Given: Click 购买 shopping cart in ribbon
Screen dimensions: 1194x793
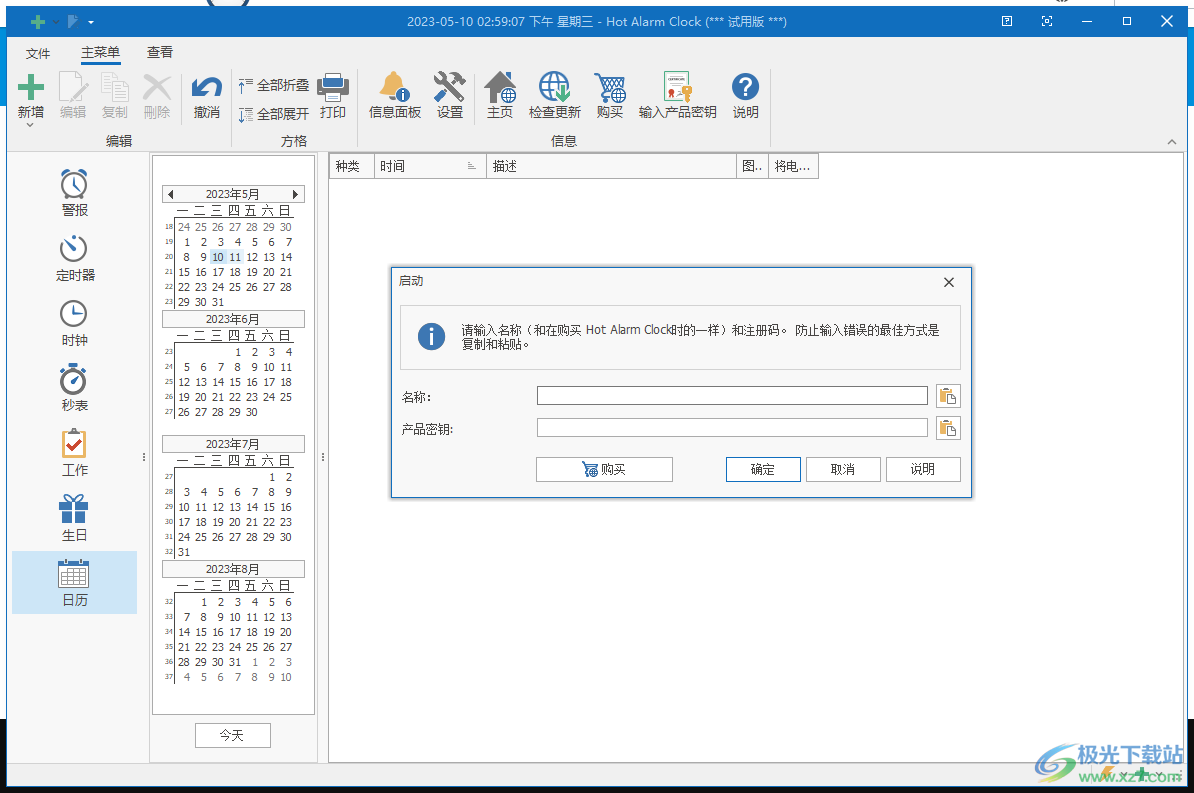Looking at the screenshot, I should point(610,87).
